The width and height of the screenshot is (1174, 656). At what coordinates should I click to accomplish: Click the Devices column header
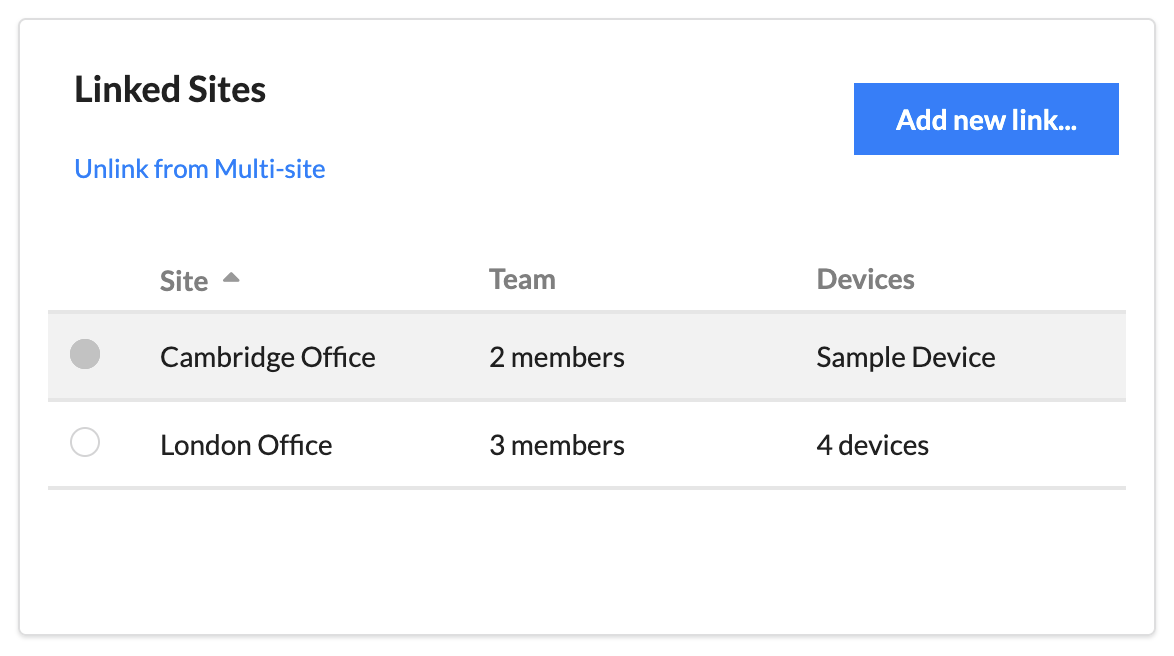click(x=866, y=279)
